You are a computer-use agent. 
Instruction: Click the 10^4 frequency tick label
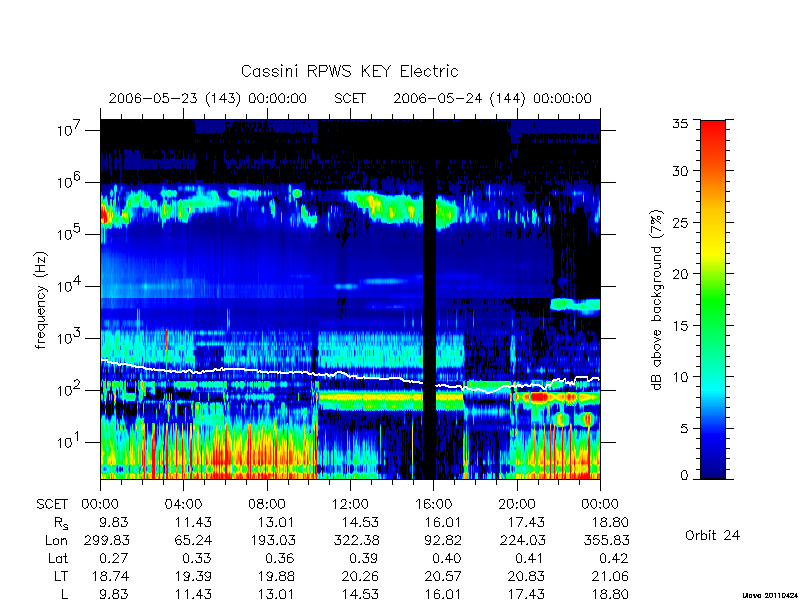coord(70,285)
